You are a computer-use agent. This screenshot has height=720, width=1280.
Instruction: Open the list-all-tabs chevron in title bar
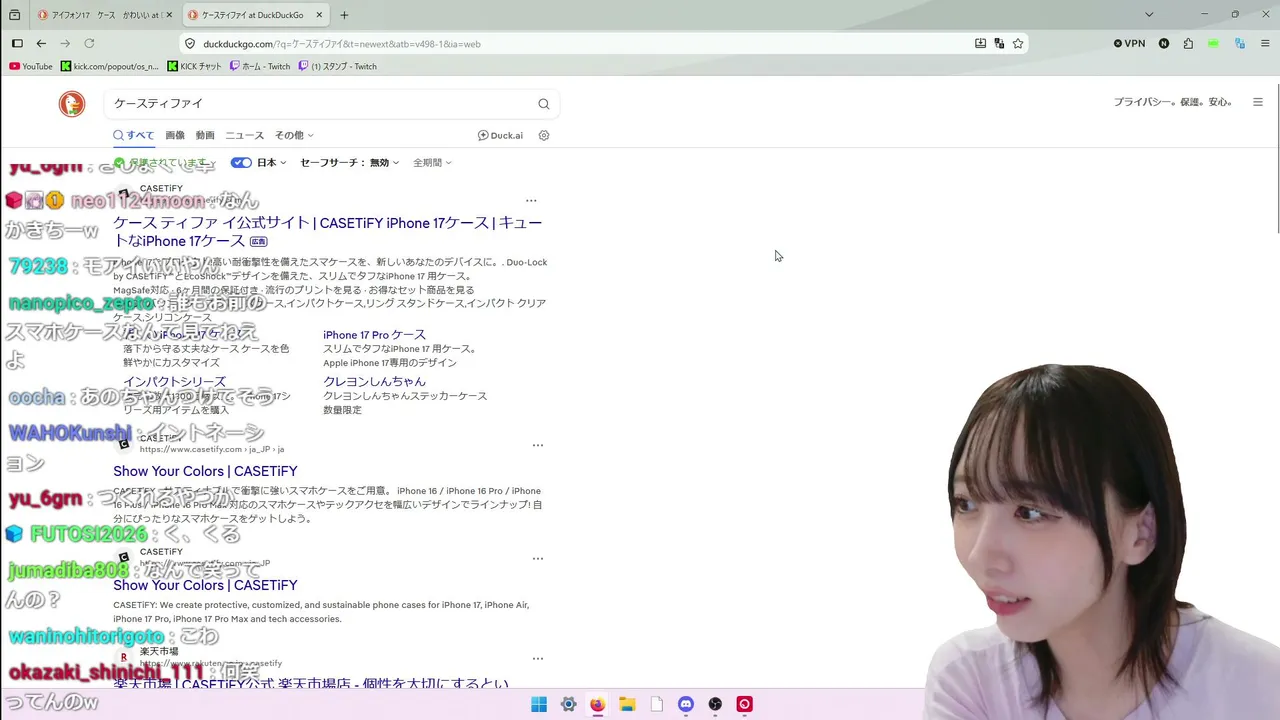click(x=1149, y=15)
